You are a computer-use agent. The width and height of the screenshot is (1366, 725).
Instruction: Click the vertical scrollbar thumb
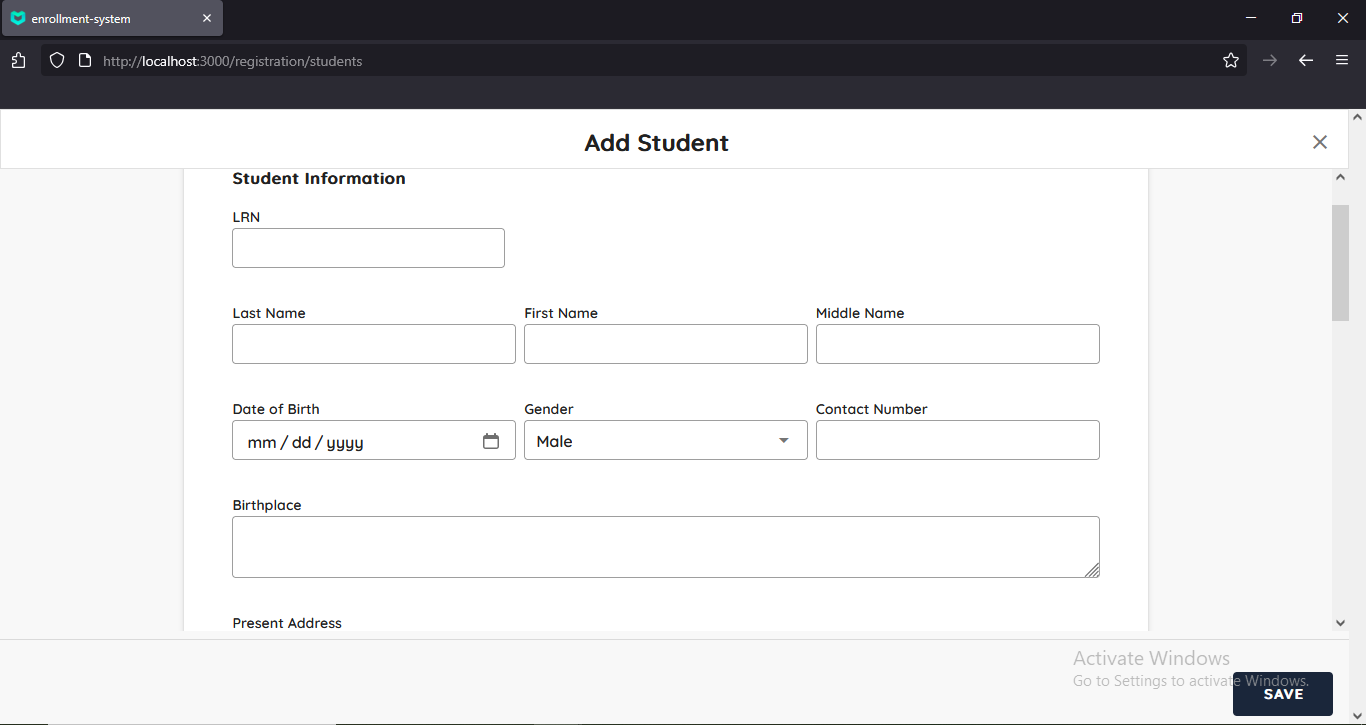click(x=1341, y=263)
